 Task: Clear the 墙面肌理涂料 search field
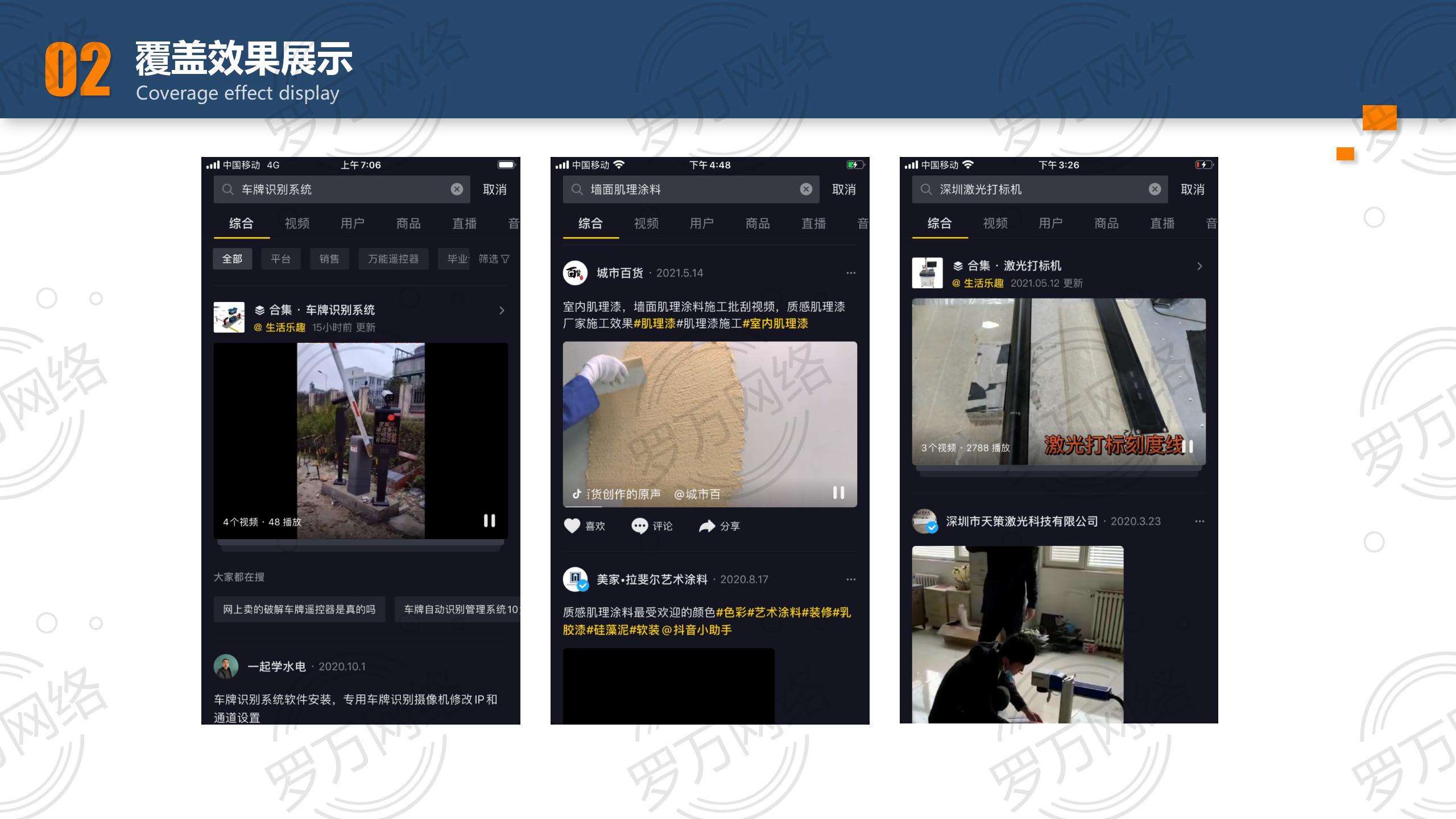tap(806, 189)
